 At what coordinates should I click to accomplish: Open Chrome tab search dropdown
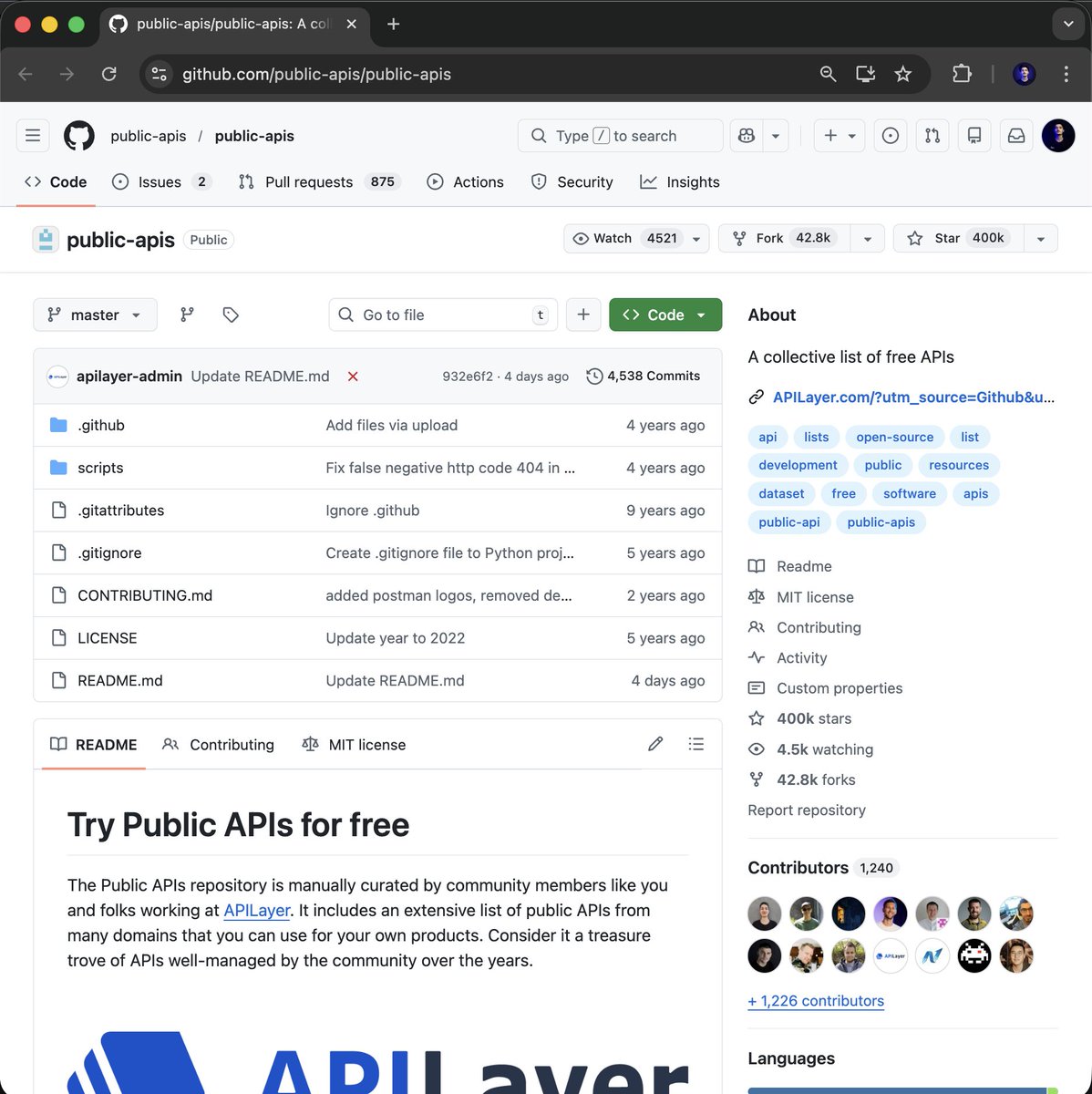[1067, 25]
